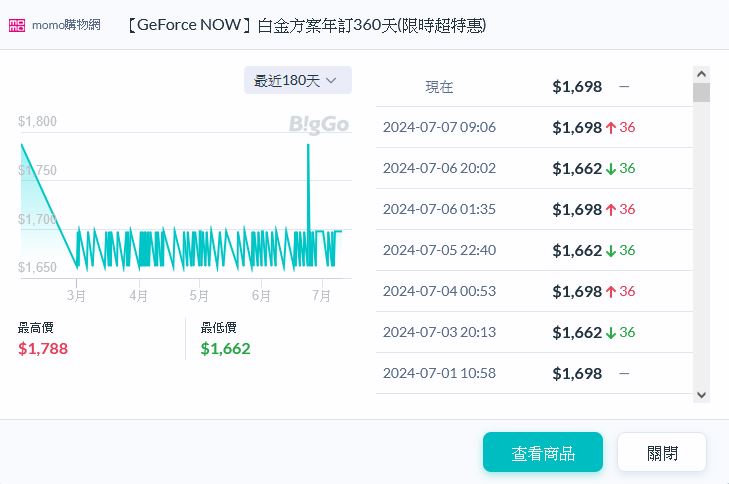Click the red up arrow for 2024-07-06 01:35

[610, 209]
